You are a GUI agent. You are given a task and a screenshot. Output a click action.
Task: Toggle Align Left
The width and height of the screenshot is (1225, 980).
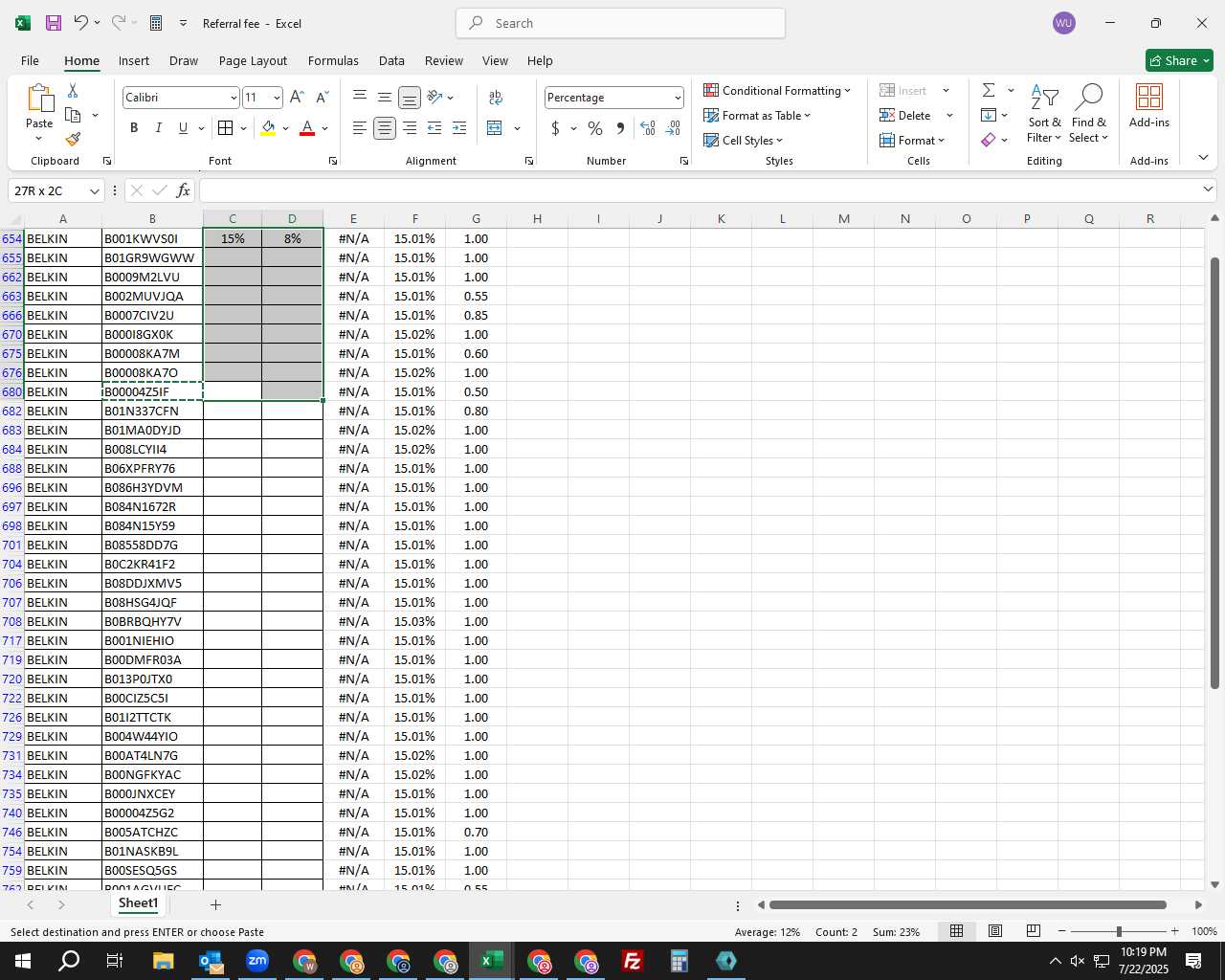360,128
